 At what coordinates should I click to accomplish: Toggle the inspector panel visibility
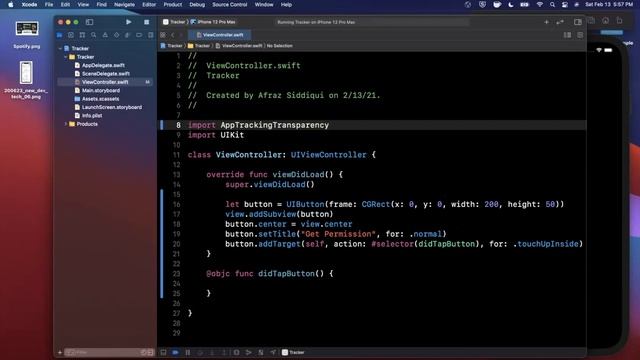(x=578, y=22)
